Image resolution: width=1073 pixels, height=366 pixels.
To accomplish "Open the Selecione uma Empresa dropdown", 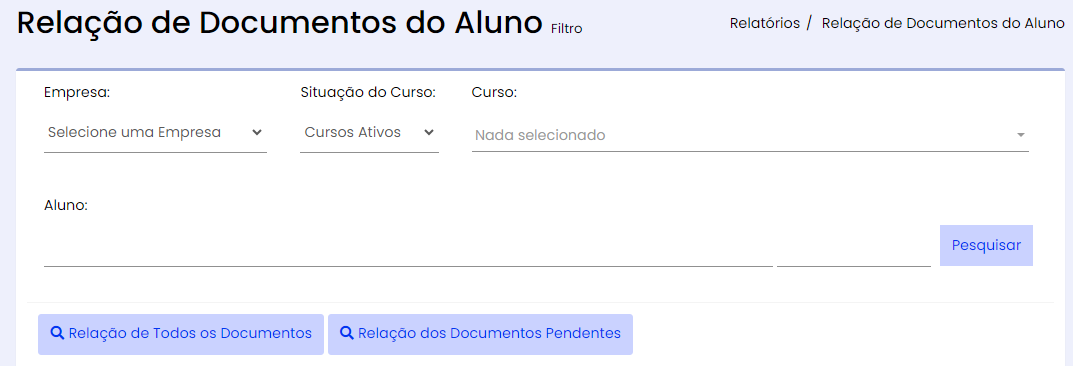I will point(155,133).
